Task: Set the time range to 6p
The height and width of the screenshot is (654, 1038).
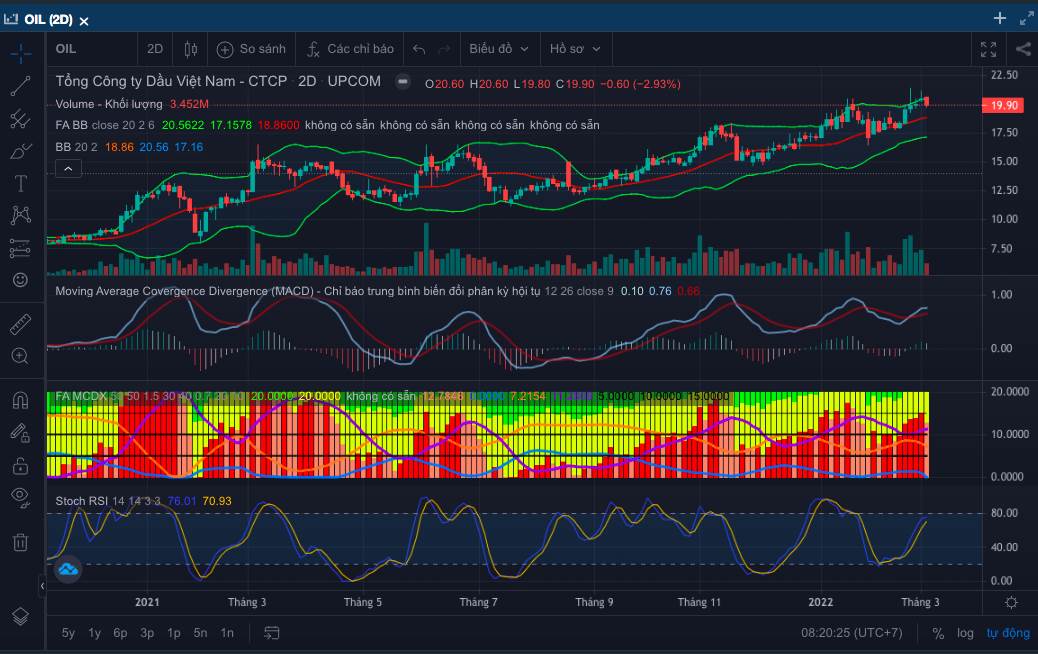Action: 120,633
